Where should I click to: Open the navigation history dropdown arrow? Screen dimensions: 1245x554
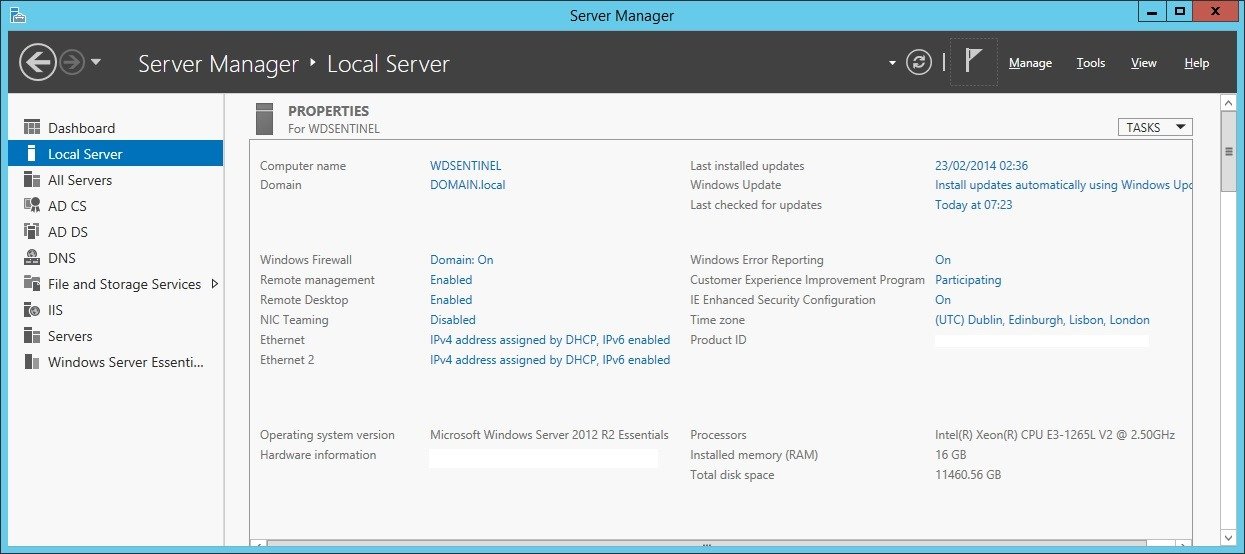(96, 63)
